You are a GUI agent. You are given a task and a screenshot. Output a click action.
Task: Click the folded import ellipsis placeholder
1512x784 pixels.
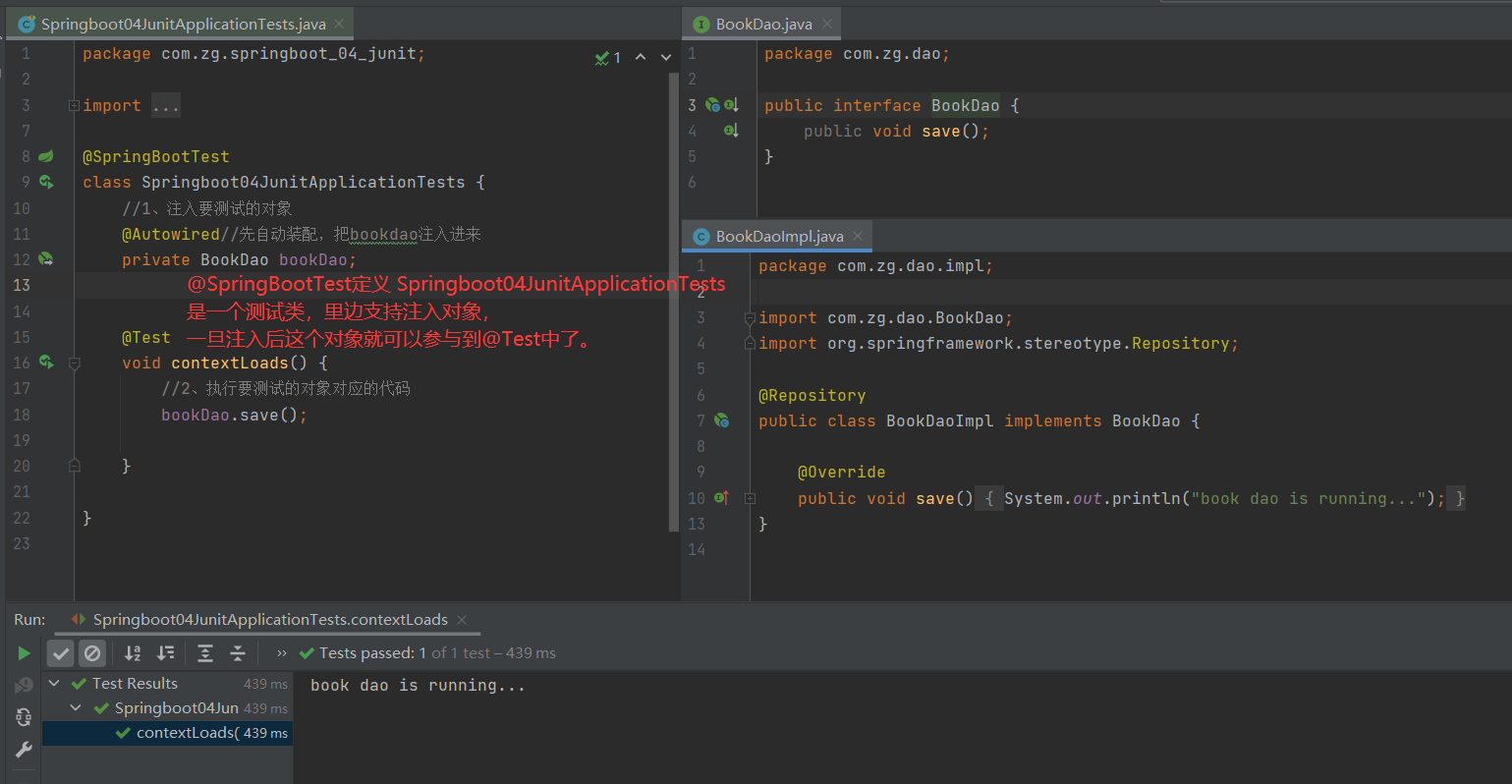[166, 106]
